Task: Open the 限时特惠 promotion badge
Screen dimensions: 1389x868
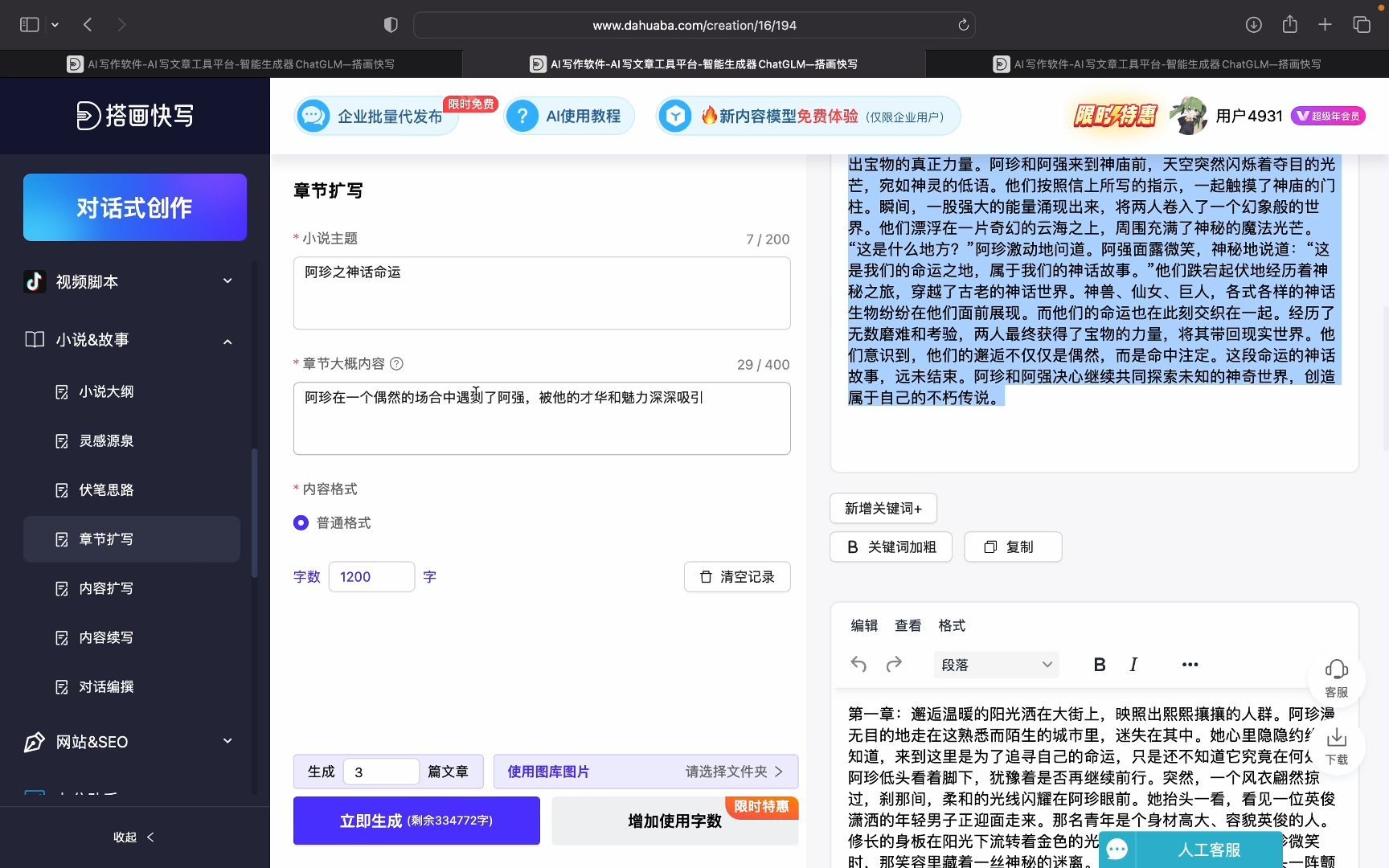Action: pyautogui.click(x=1116, y=116)
